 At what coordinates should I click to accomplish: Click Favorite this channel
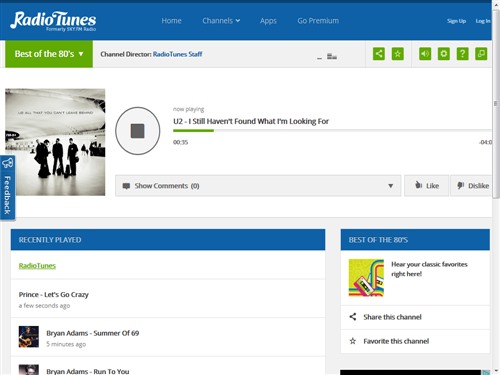pos(396,341)
